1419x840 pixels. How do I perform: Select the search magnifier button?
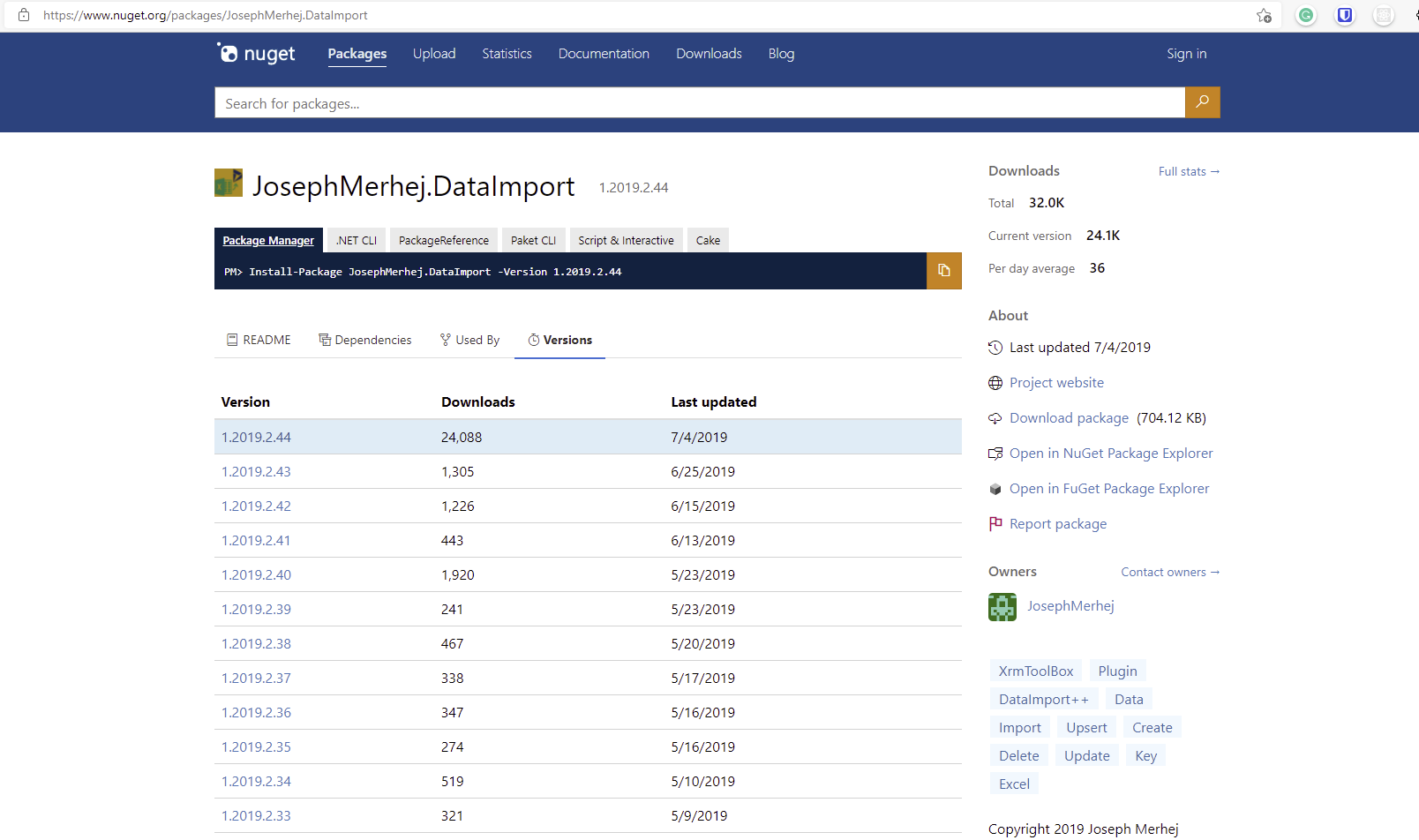[x=1202, y=102]
